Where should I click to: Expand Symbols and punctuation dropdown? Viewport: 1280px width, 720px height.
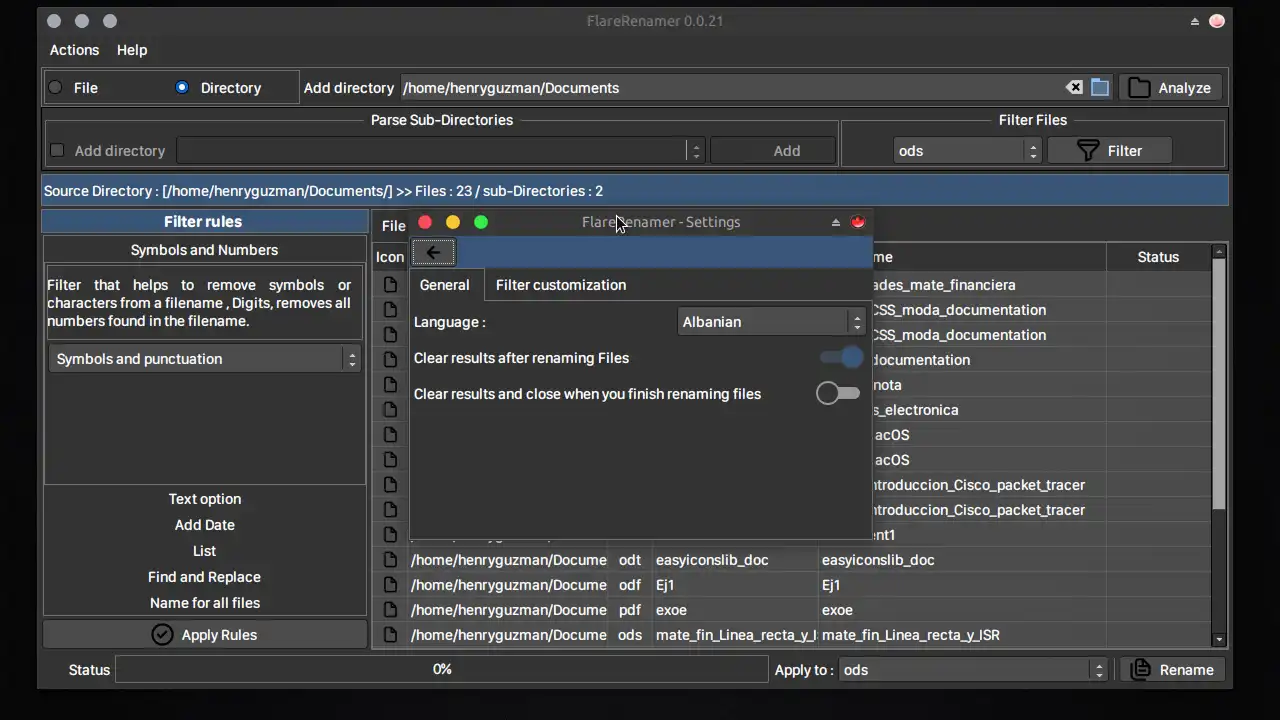205,359
